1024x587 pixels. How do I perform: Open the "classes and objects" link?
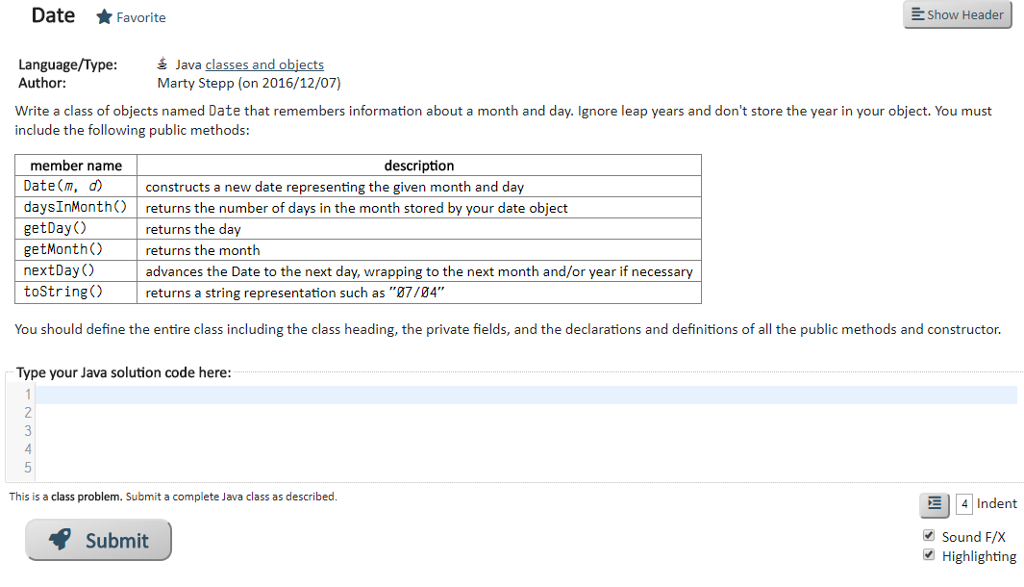[264, 64]
